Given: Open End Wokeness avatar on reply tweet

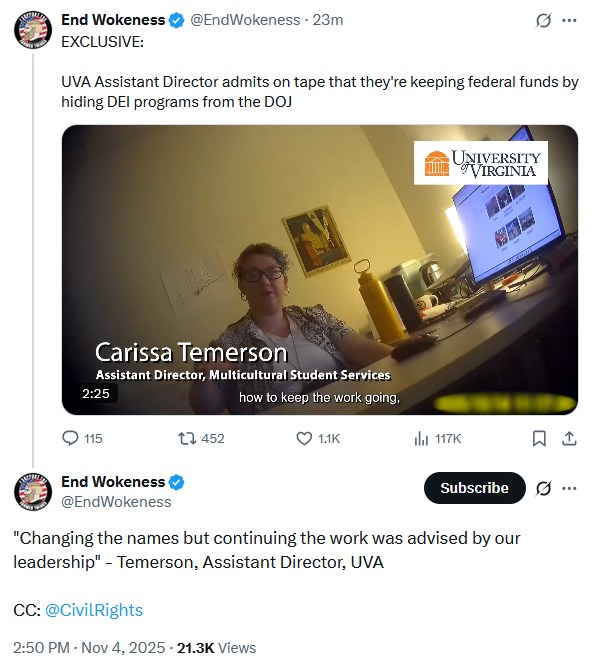Looking at the screenshot, I should coord(33,492).
